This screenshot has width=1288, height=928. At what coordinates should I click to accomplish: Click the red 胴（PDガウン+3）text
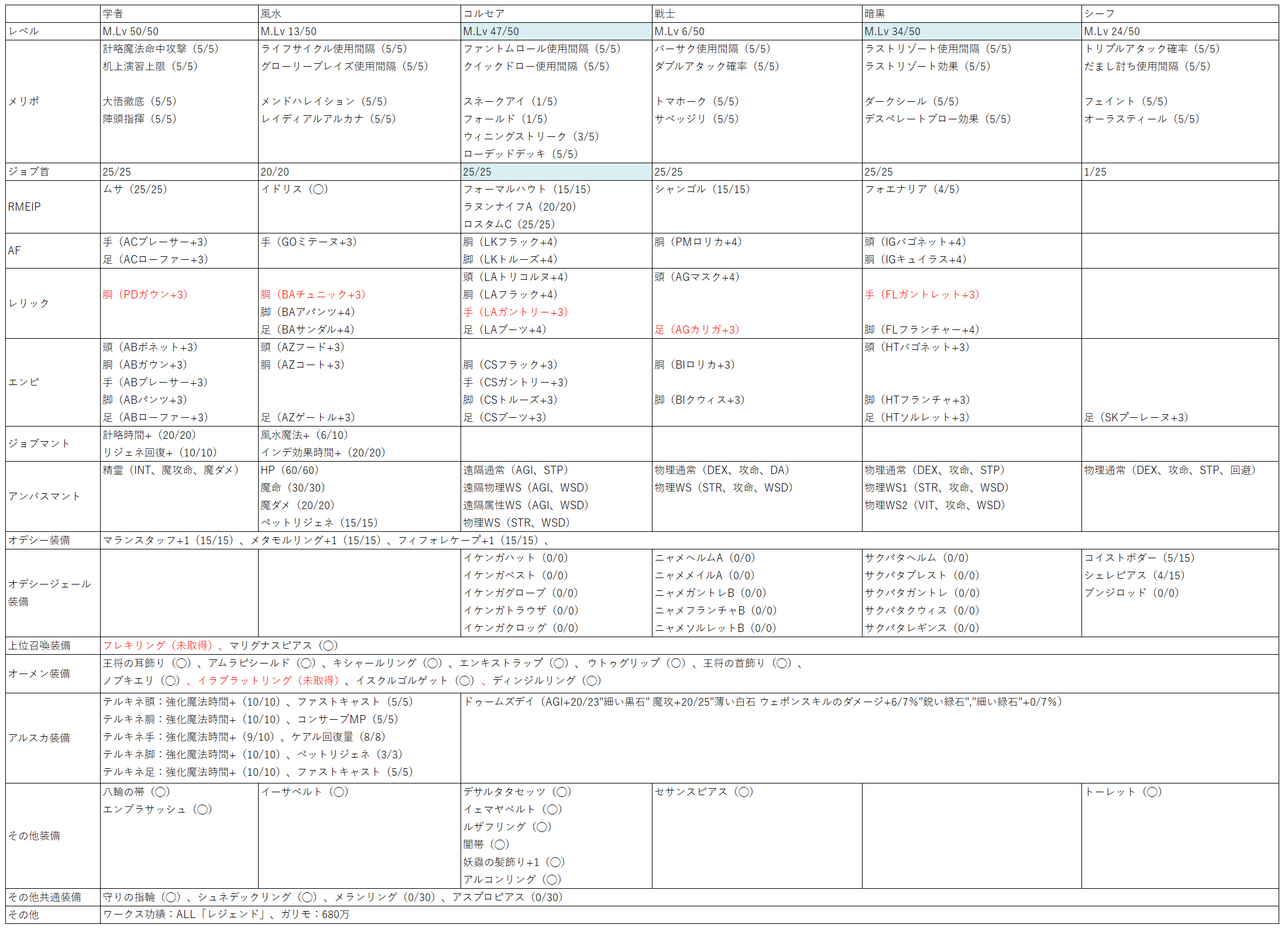tap(145, 294)
